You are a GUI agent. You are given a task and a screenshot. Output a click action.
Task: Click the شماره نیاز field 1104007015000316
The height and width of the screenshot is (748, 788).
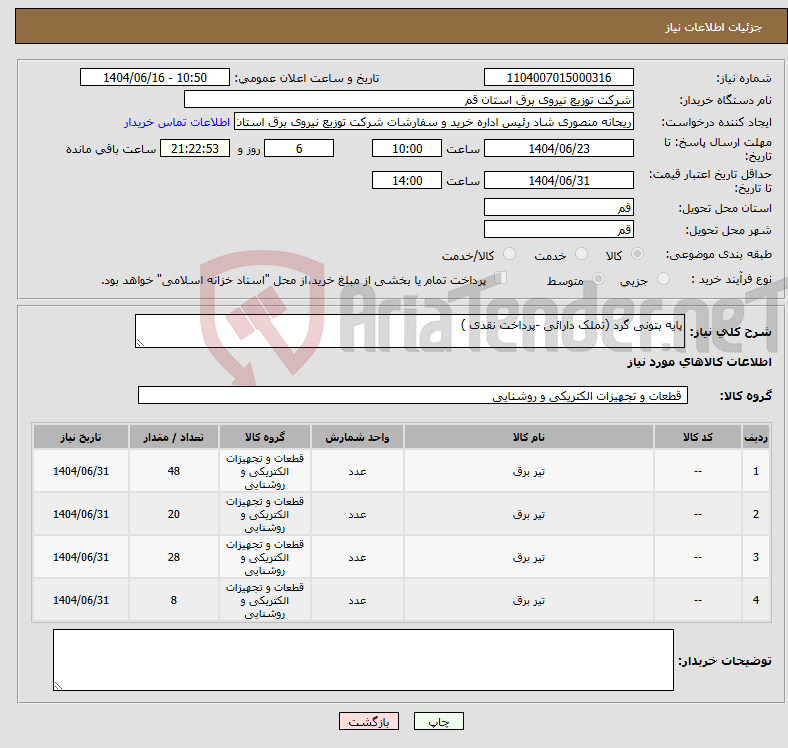pyautogui.click(x=558, y=77)
